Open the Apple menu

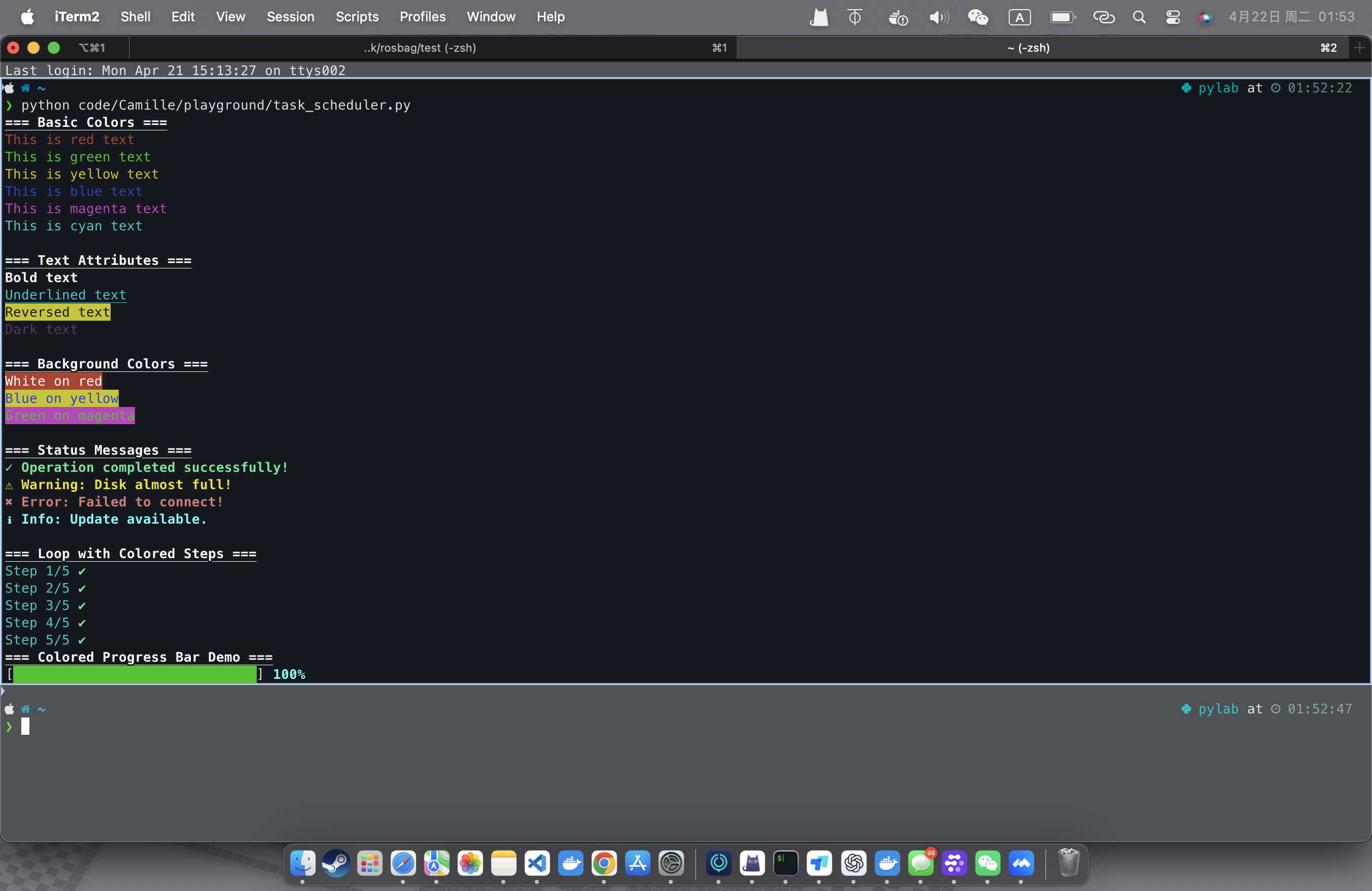(28, 17)
